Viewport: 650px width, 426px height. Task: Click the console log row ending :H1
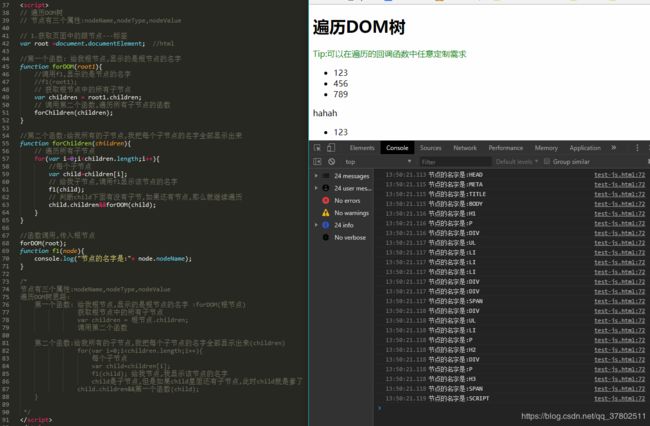coord(512,213)
